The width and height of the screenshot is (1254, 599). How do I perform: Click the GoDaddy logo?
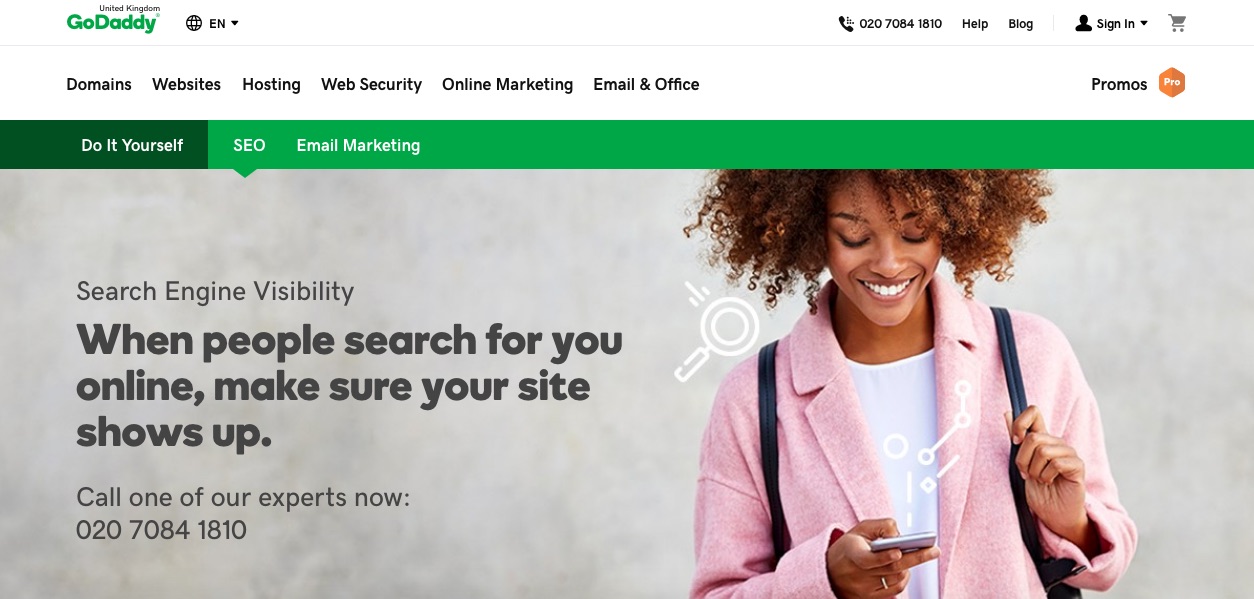point(113,20)
